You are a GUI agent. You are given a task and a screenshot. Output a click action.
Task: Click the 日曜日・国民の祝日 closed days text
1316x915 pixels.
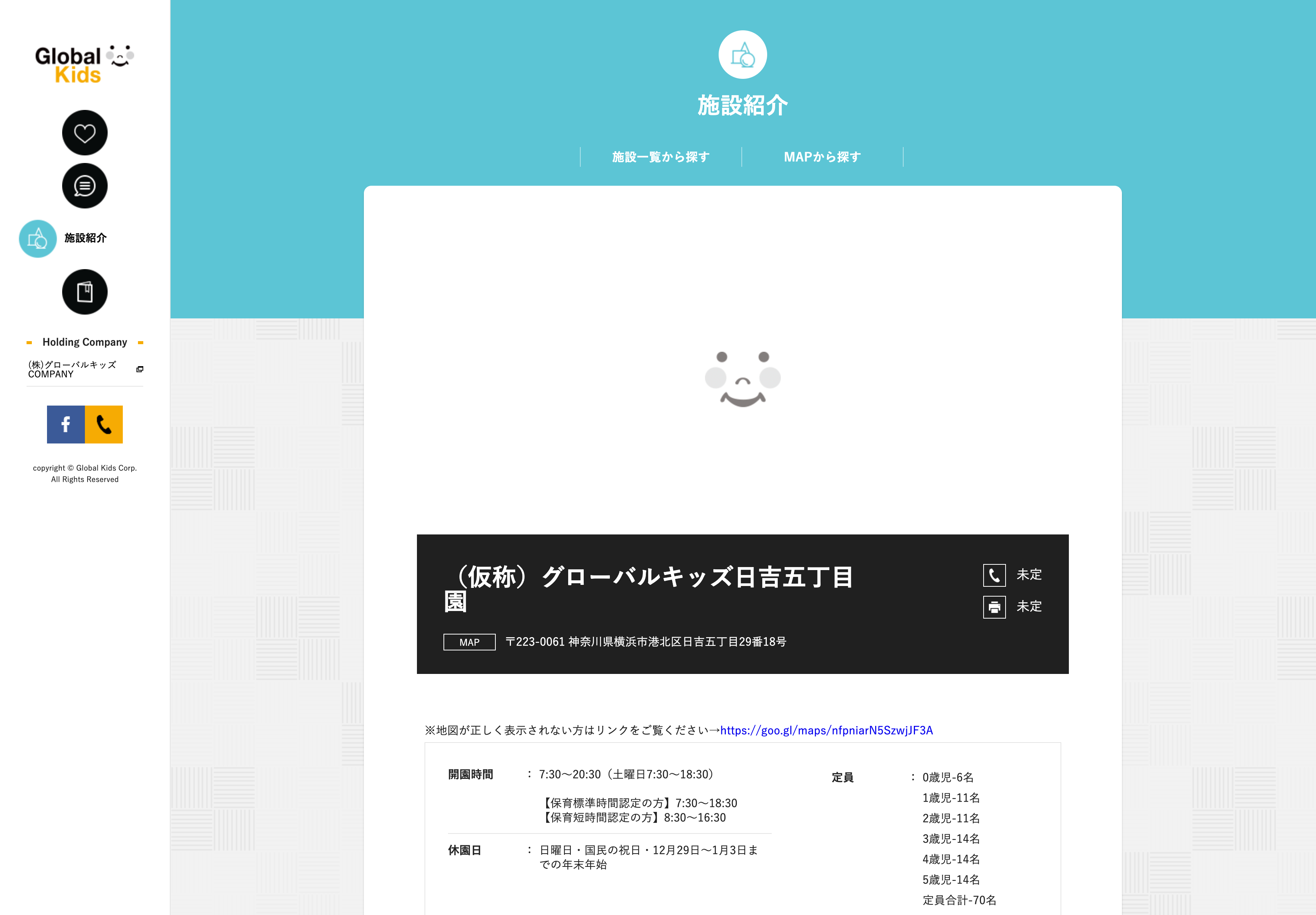click(649, 858)
